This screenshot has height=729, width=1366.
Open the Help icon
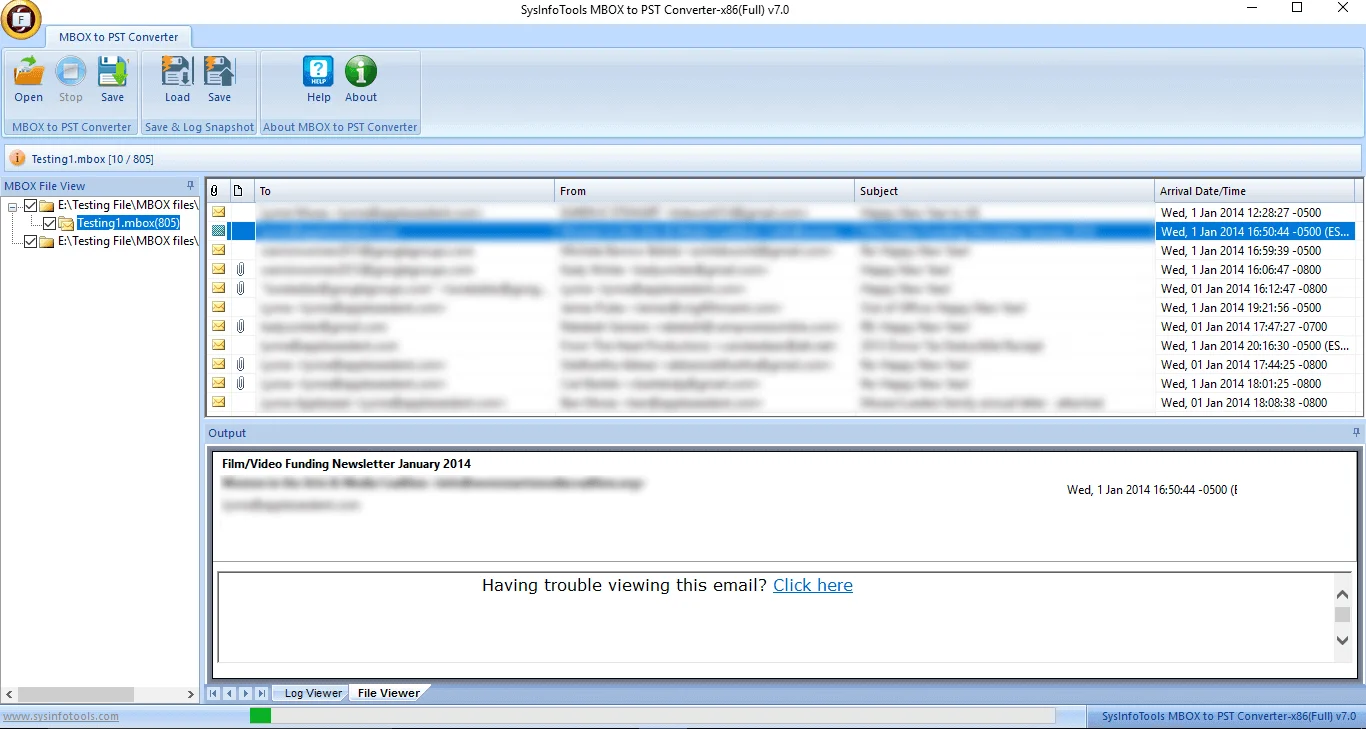(x=319, y=72)
